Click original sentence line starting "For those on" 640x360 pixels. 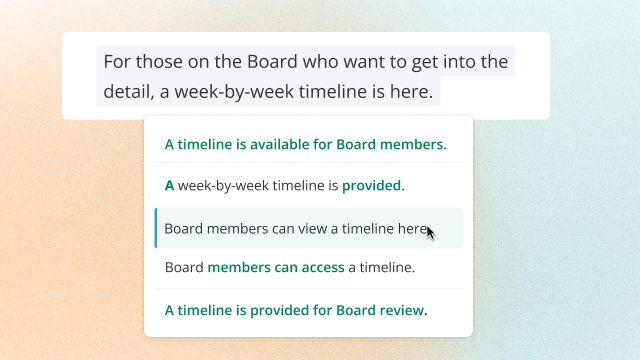[x=306, y=62]
